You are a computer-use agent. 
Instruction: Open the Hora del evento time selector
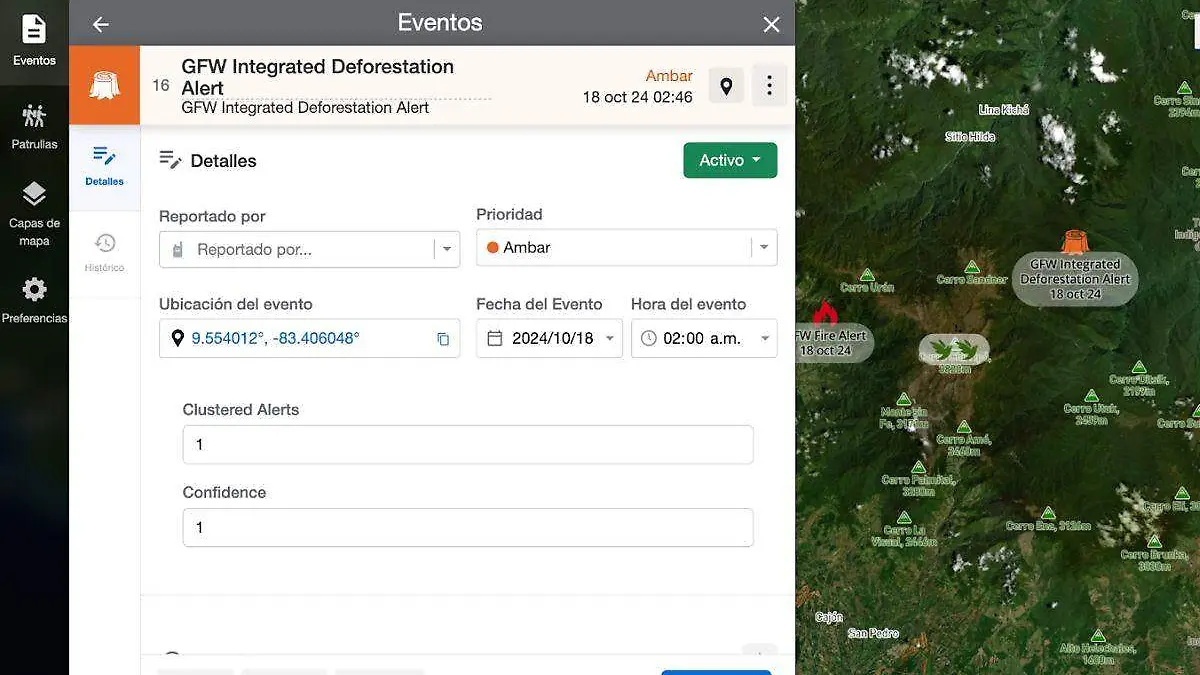tap(704, 339)
